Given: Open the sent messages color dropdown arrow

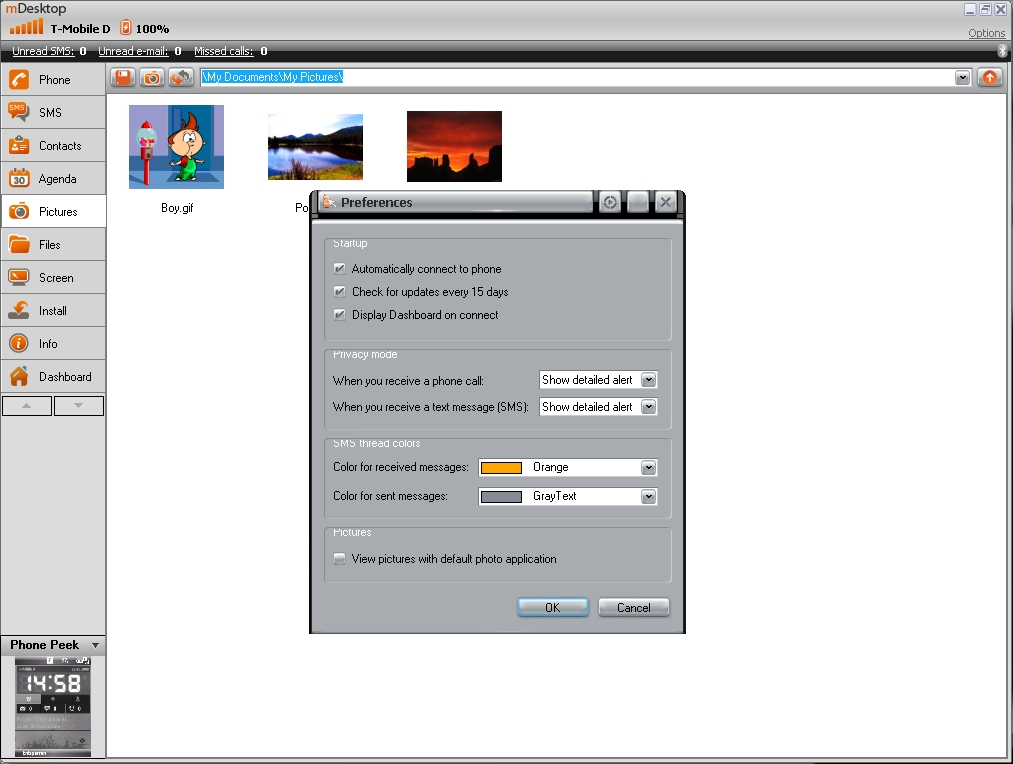Looking at the screenshot, I should click(649, 497).
